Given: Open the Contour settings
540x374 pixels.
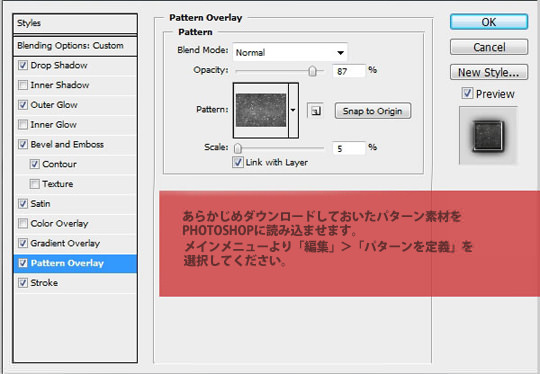Looking at the screenshot, I should 59,164.
